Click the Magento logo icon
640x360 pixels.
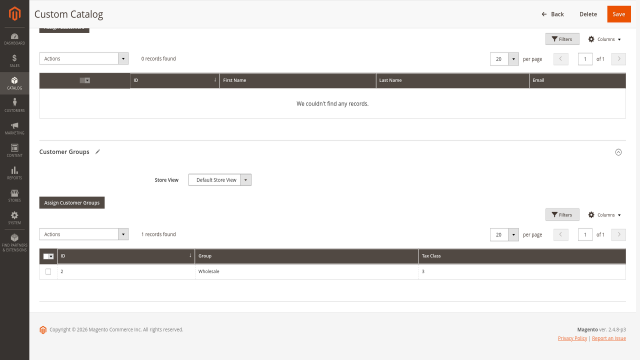point(14,13)
